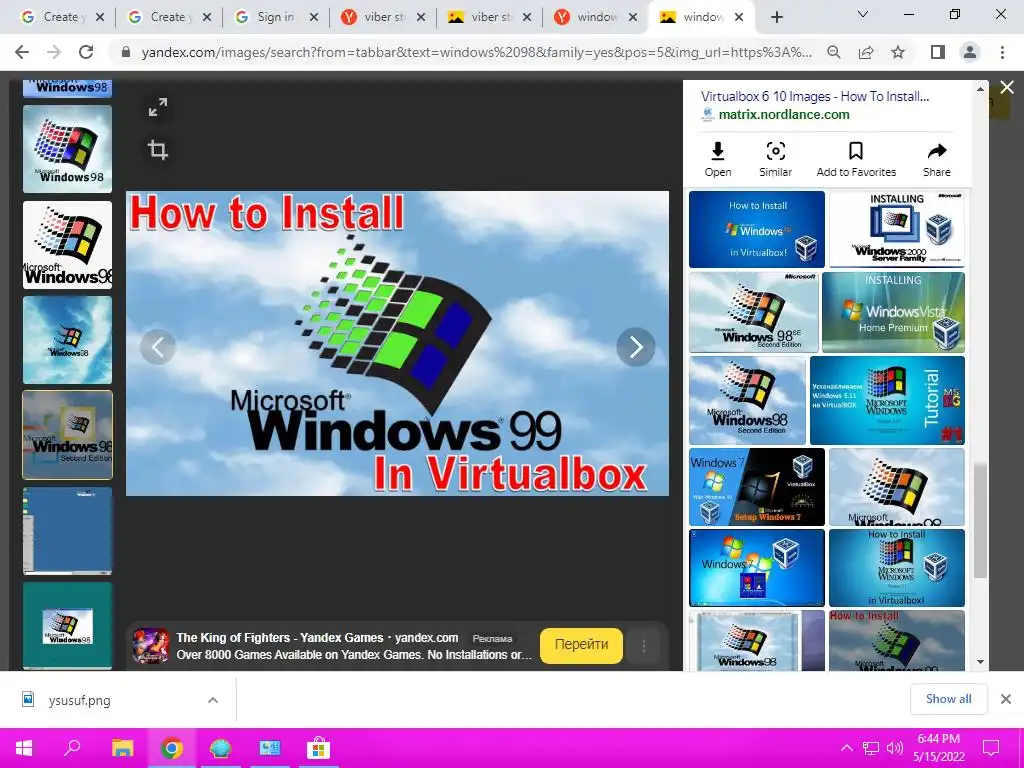Select the Windows 98 cloud logo thumbnail in left strip

[x=67, y=149]
